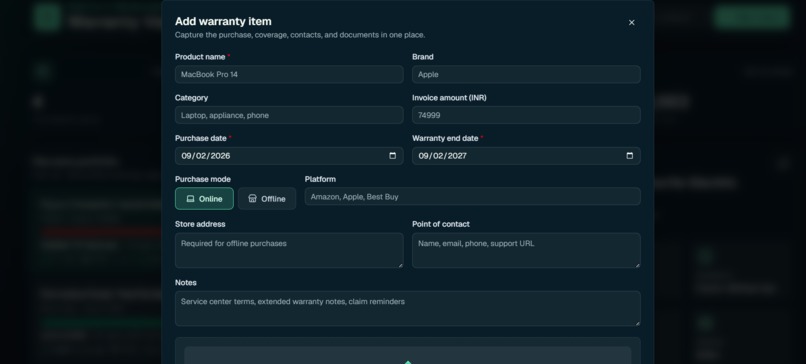The width and height of the screenshot is (806, 364).
Task: Click the Warranty end date label
Action: click(x=445, y=138)
